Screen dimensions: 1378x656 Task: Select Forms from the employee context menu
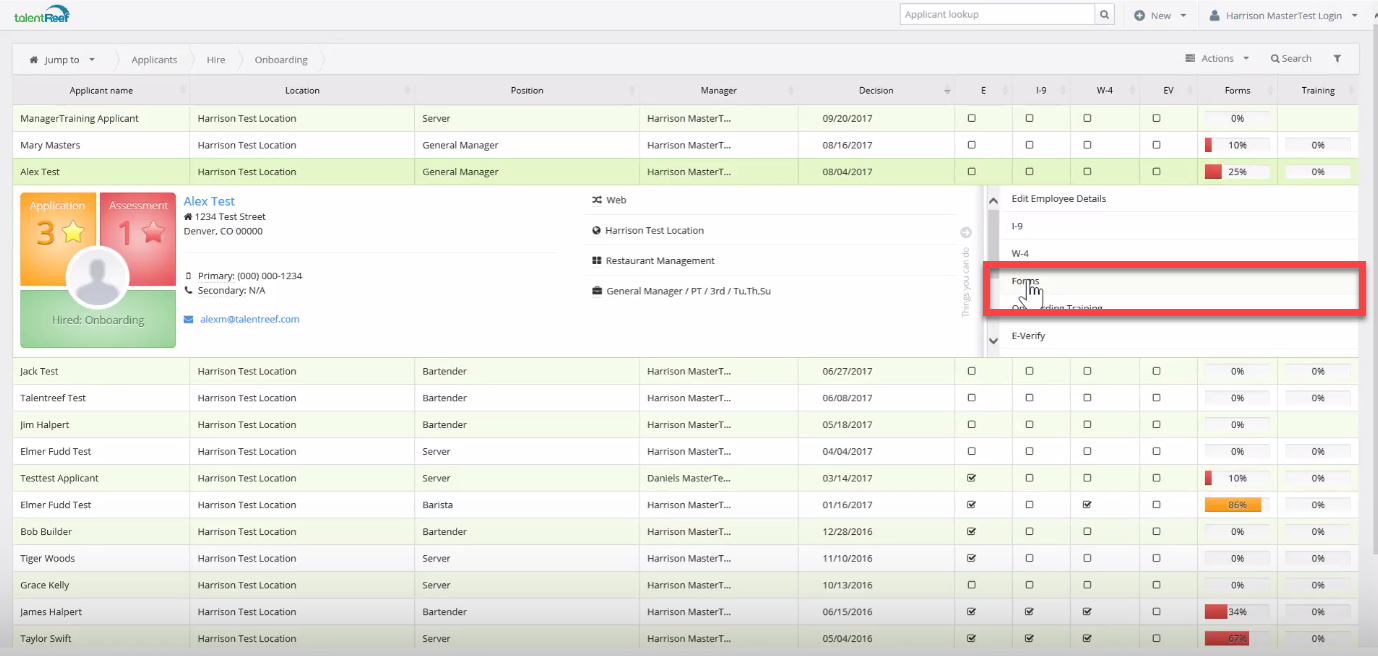point(1024,281)
